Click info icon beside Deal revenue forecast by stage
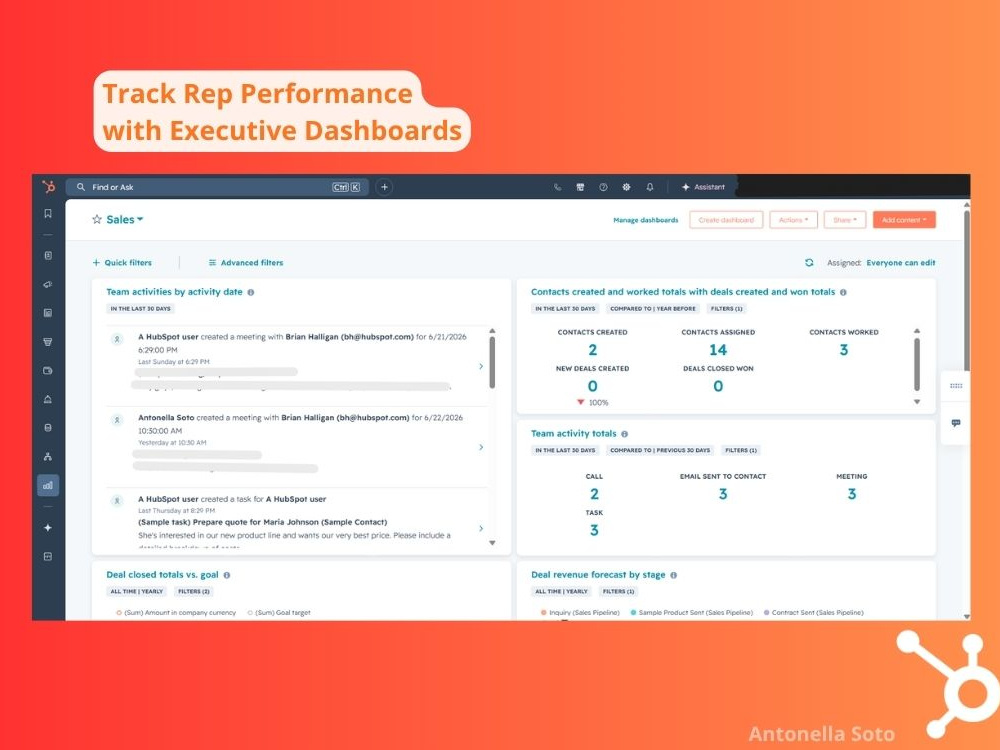This screenshot has height=750, width=1000. point(673,575)
